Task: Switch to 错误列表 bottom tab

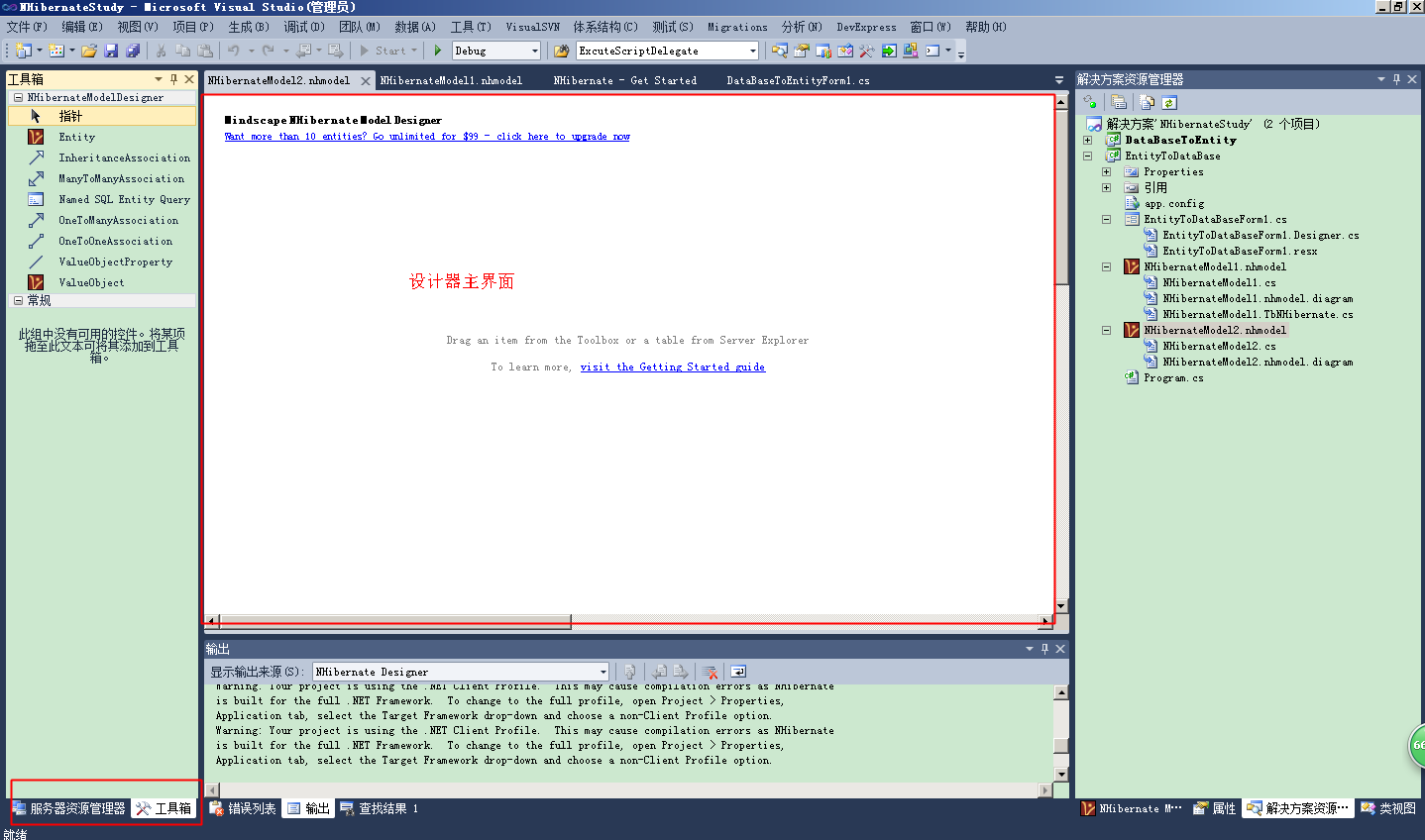Action: [243, 808]
